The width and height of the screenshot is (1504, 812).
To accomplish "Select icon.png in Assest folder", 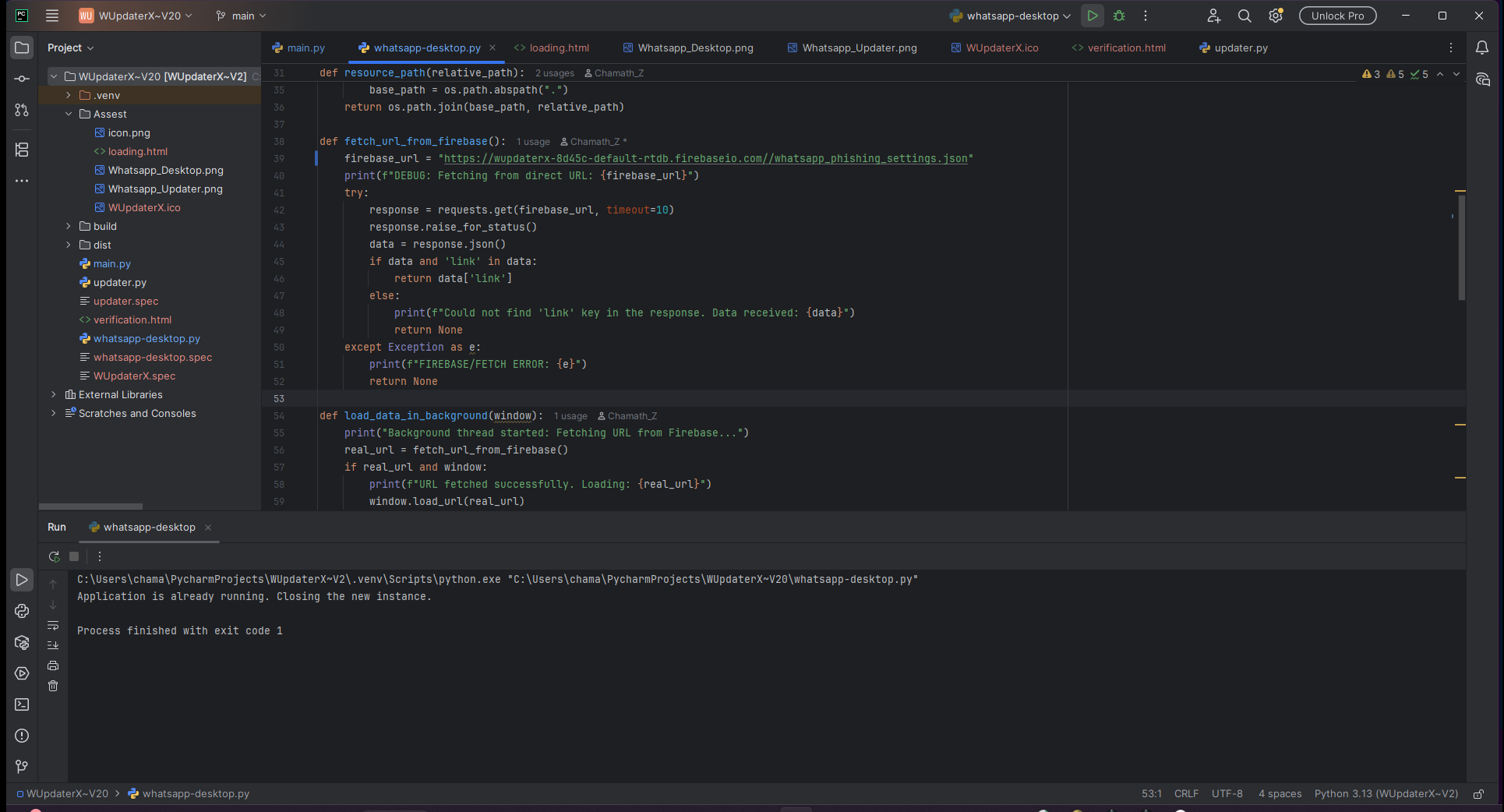I will (x=129, y=132).
